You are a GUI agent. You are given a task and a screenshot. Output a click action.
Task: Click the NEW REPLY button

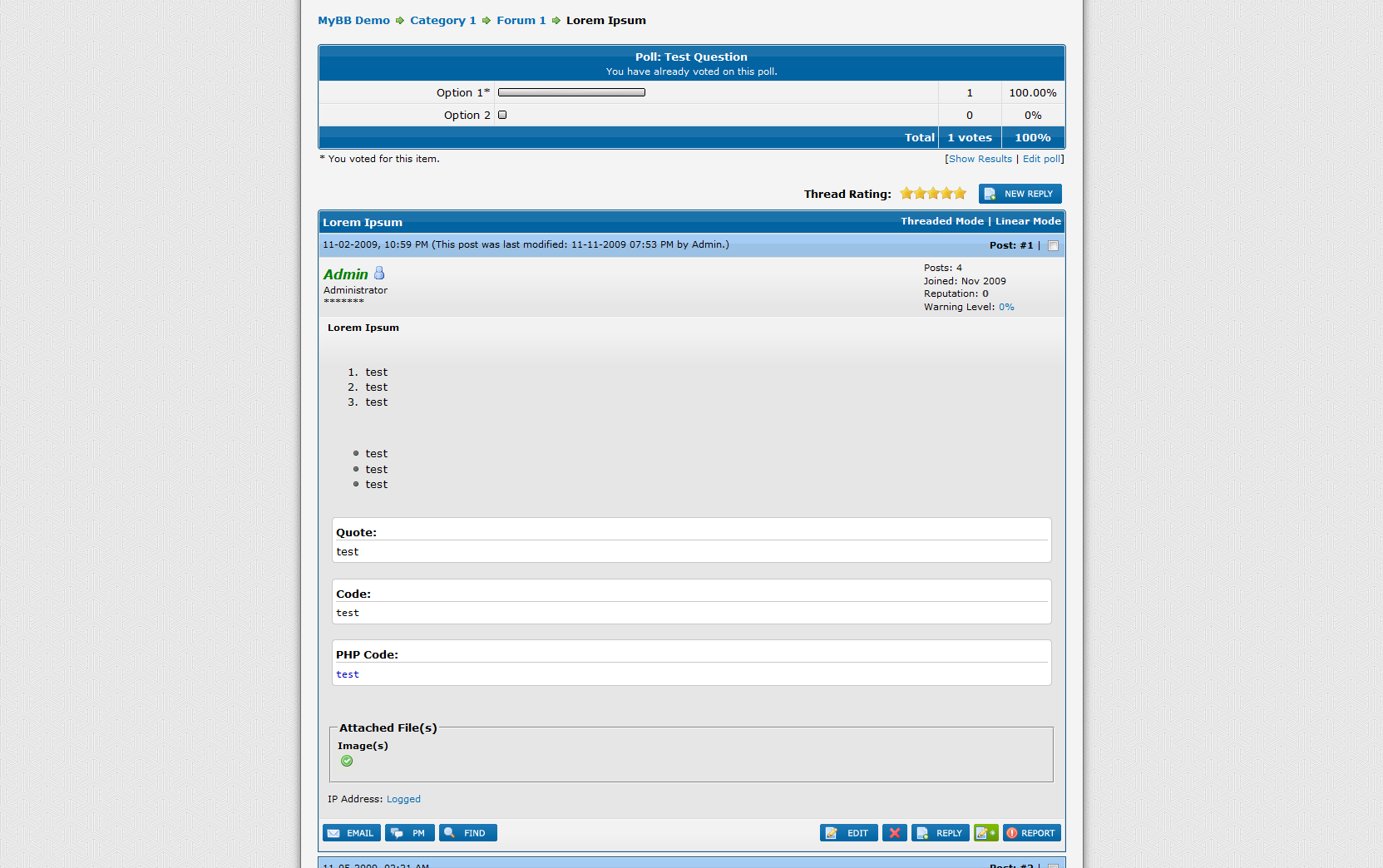pyautogui.click(x=1020, y=194)
